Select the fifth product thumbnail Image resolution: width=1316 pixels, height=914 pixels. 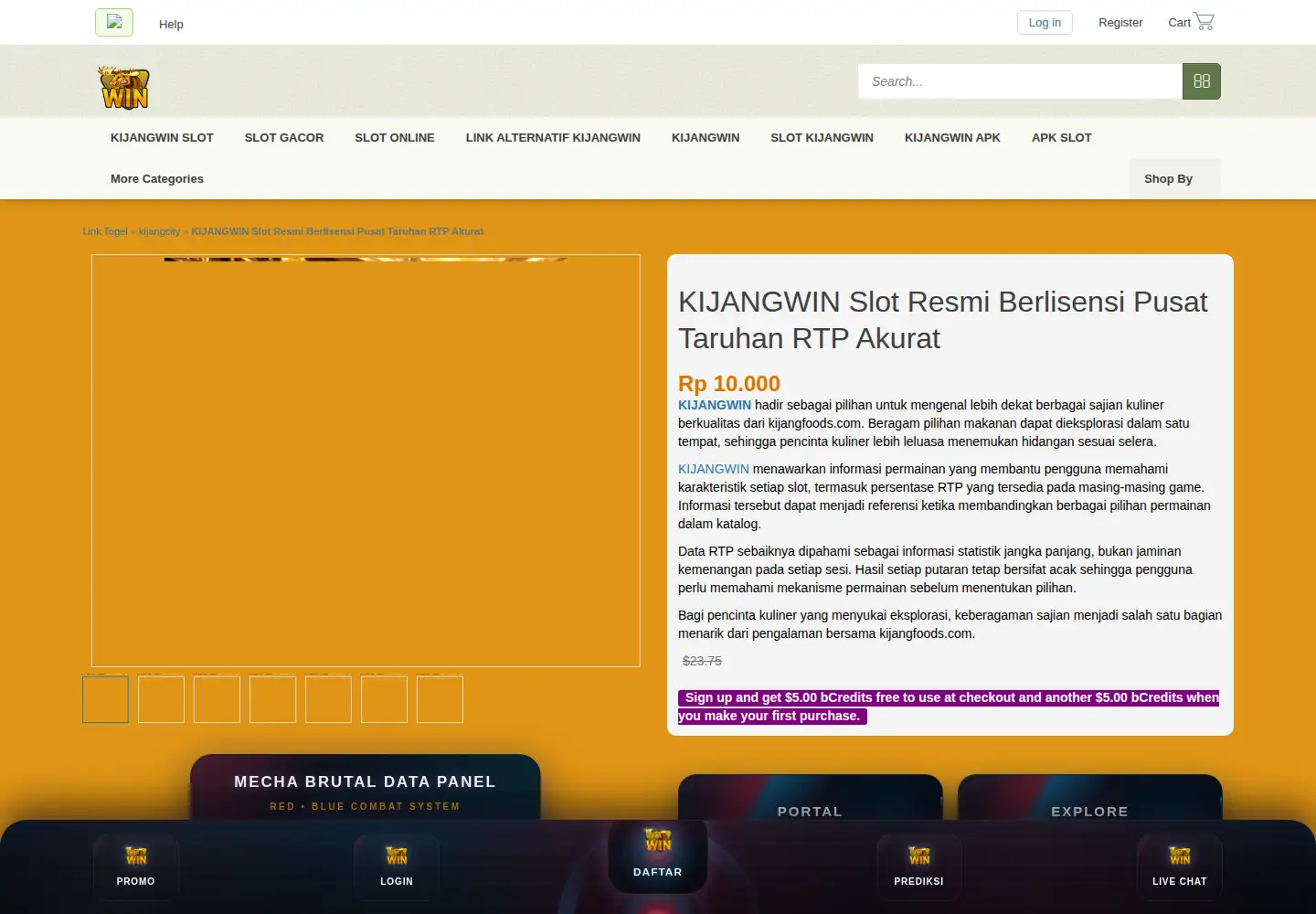pyautogui.click(x=328, y=699)
